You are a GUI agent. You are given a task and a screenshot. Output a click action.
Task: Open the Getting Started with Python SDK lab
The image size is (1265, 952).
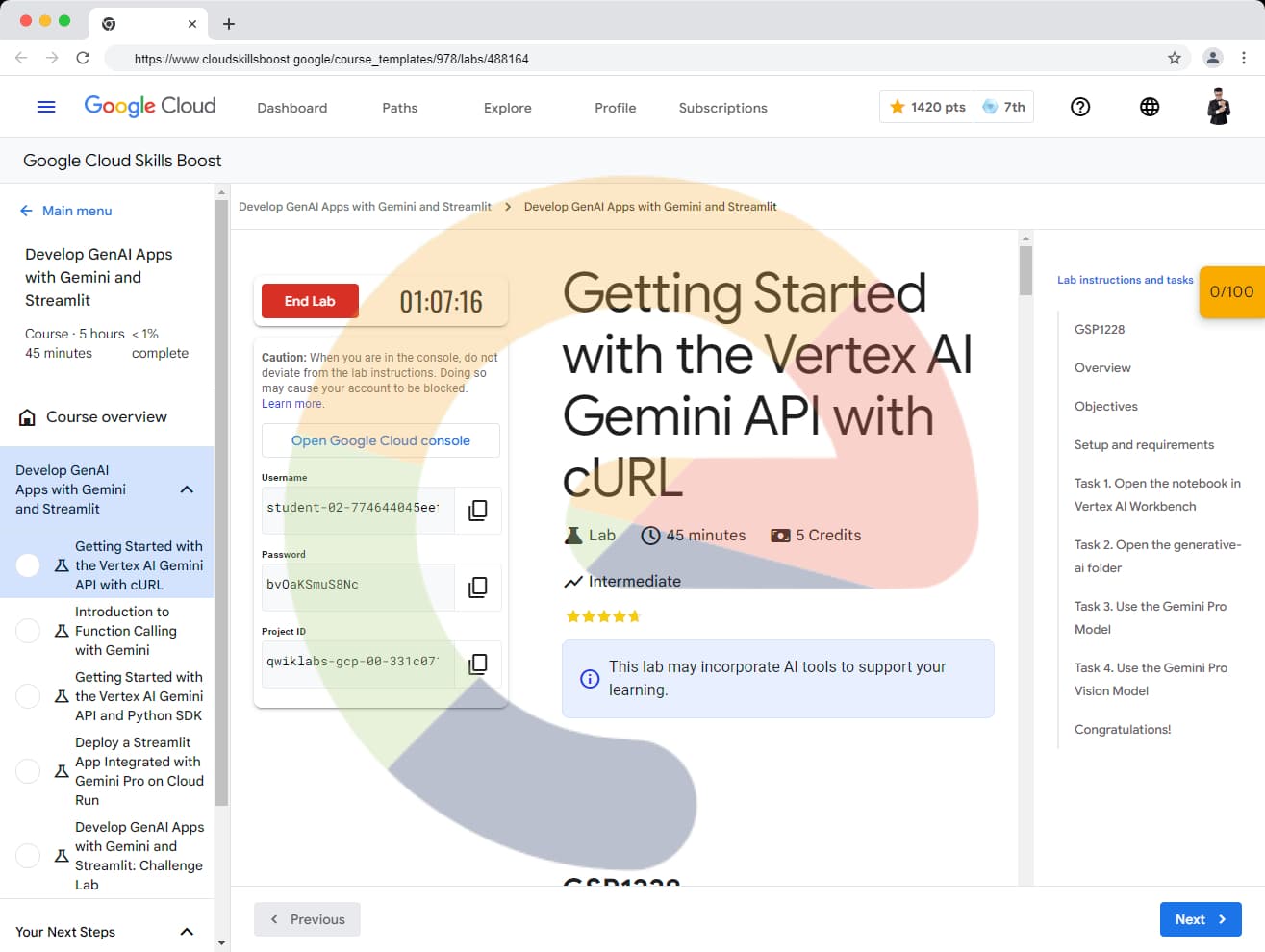[139, 696]
